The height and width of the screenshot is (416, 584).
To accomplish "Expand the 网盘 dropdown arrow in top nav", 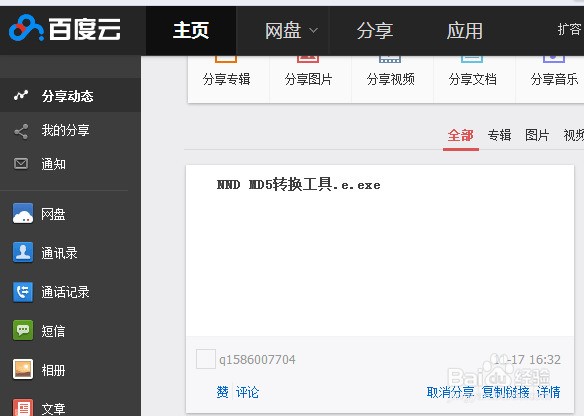I will [x=314, y=31].
